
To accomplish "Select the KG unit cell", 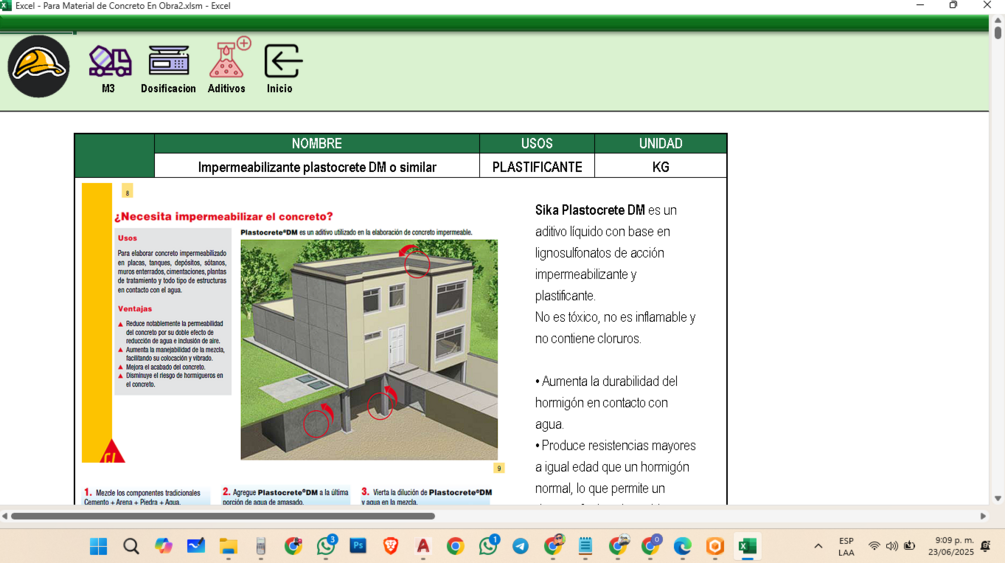I will 660,167.
